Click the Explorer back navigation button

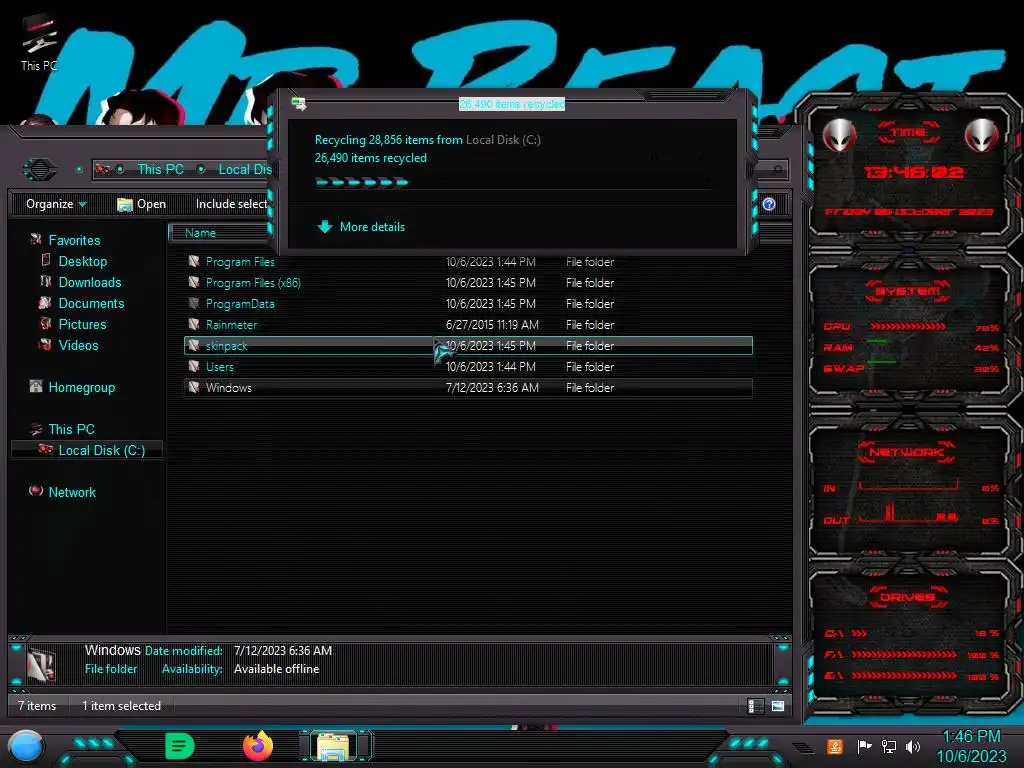40,170
